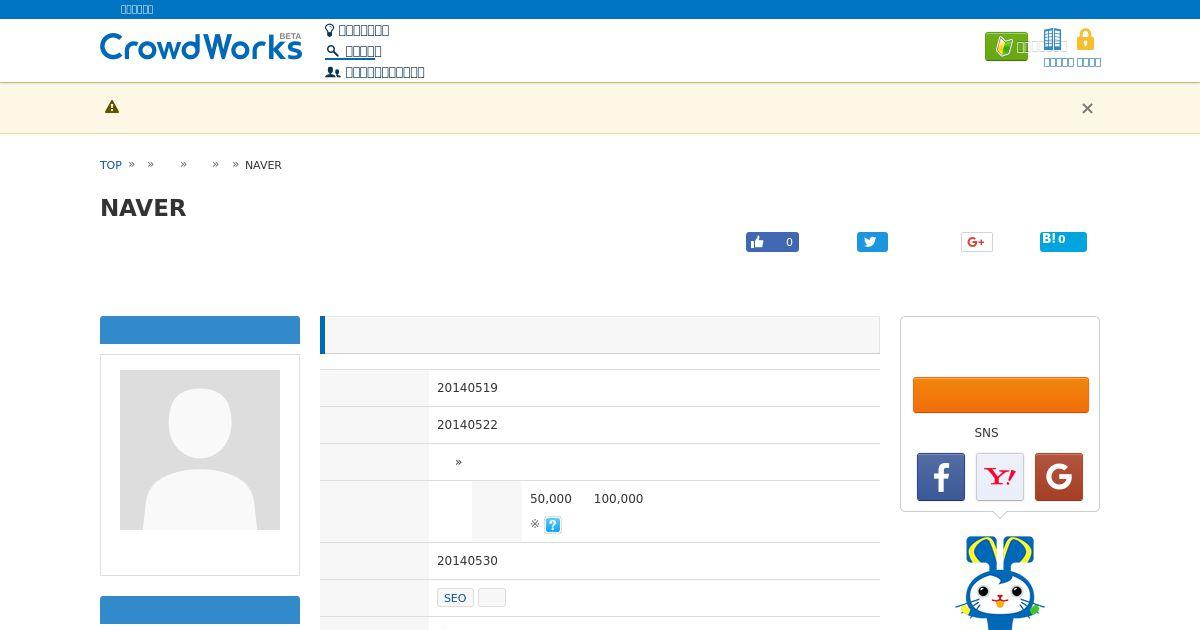This screenshot has width=1200, height=630.
Task: Select the amount 50,000
Action: [551, 499]
